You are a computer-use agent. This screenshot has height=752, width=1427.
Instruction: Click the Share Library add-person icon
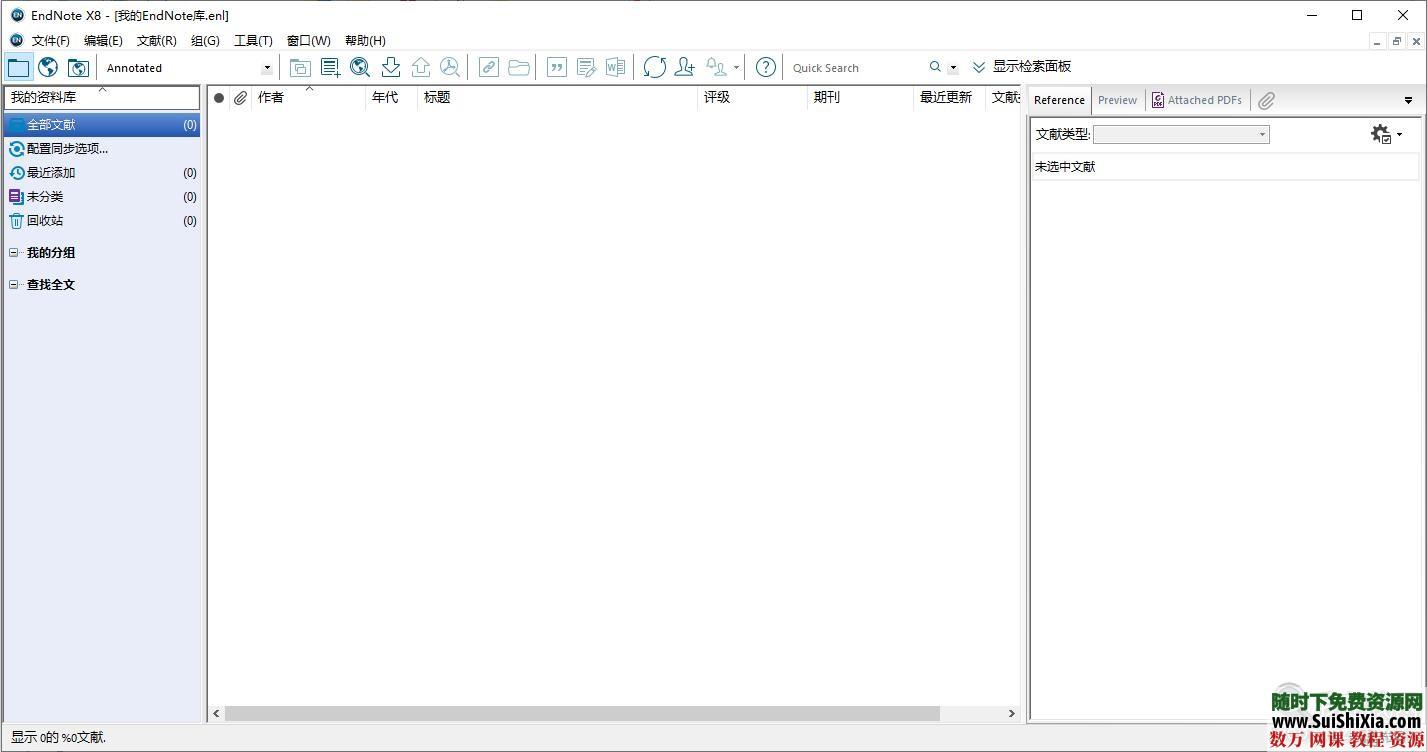(x=684, y=67)
